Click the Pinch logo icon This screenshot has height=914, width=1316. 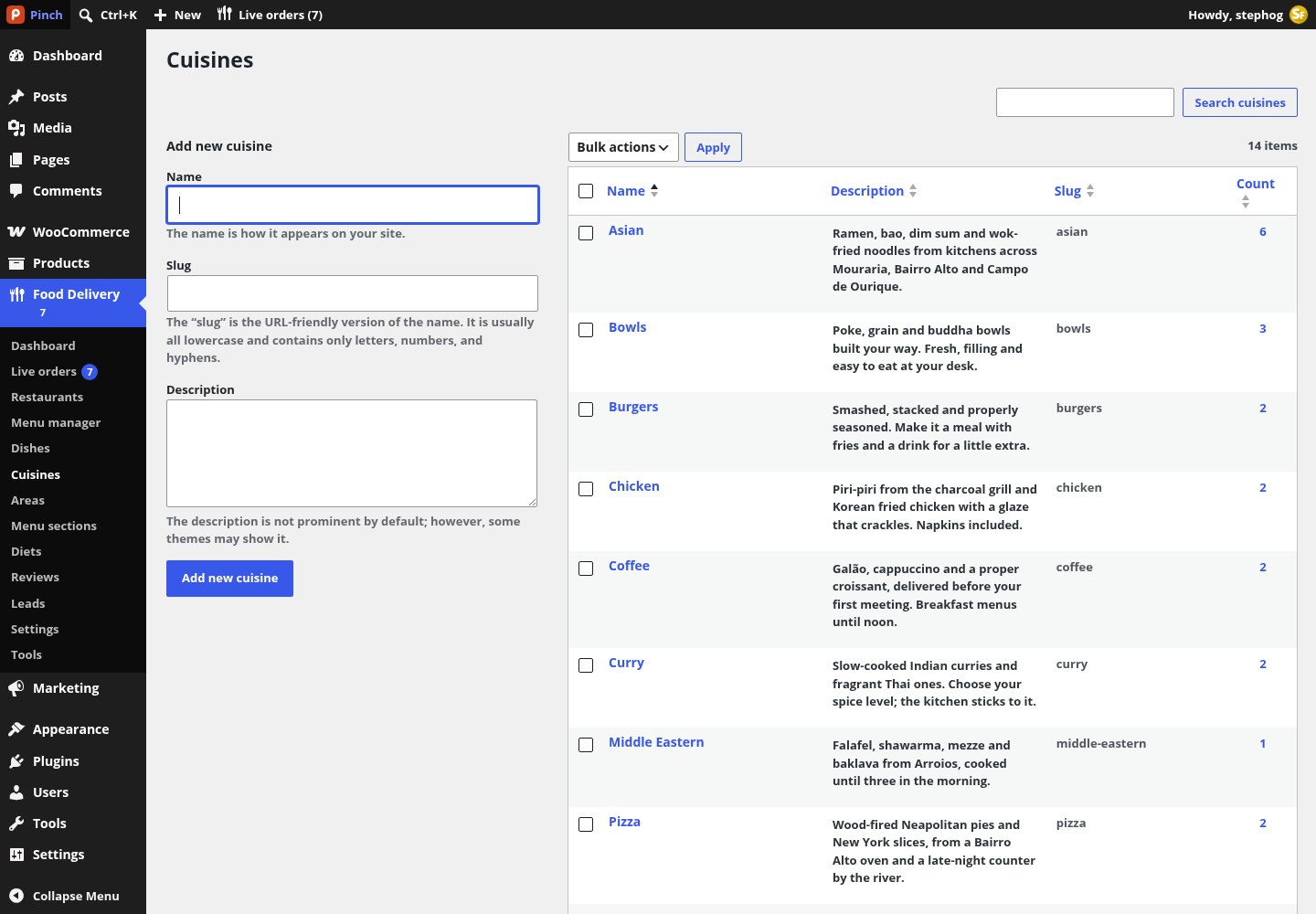(16, 15)
